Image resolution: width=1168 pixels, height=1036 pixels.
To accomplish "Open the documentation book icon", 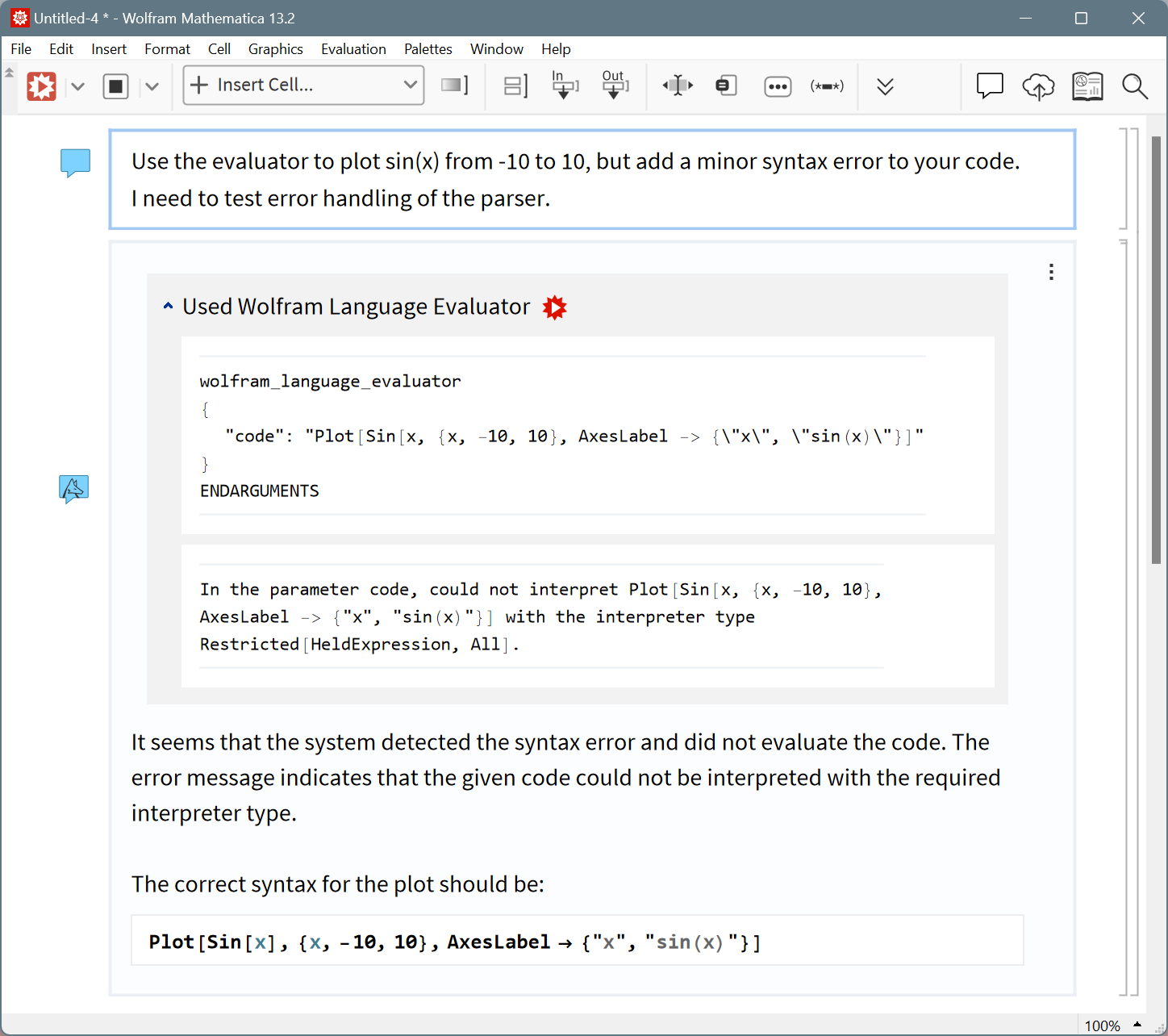I will coord(1087,86).
